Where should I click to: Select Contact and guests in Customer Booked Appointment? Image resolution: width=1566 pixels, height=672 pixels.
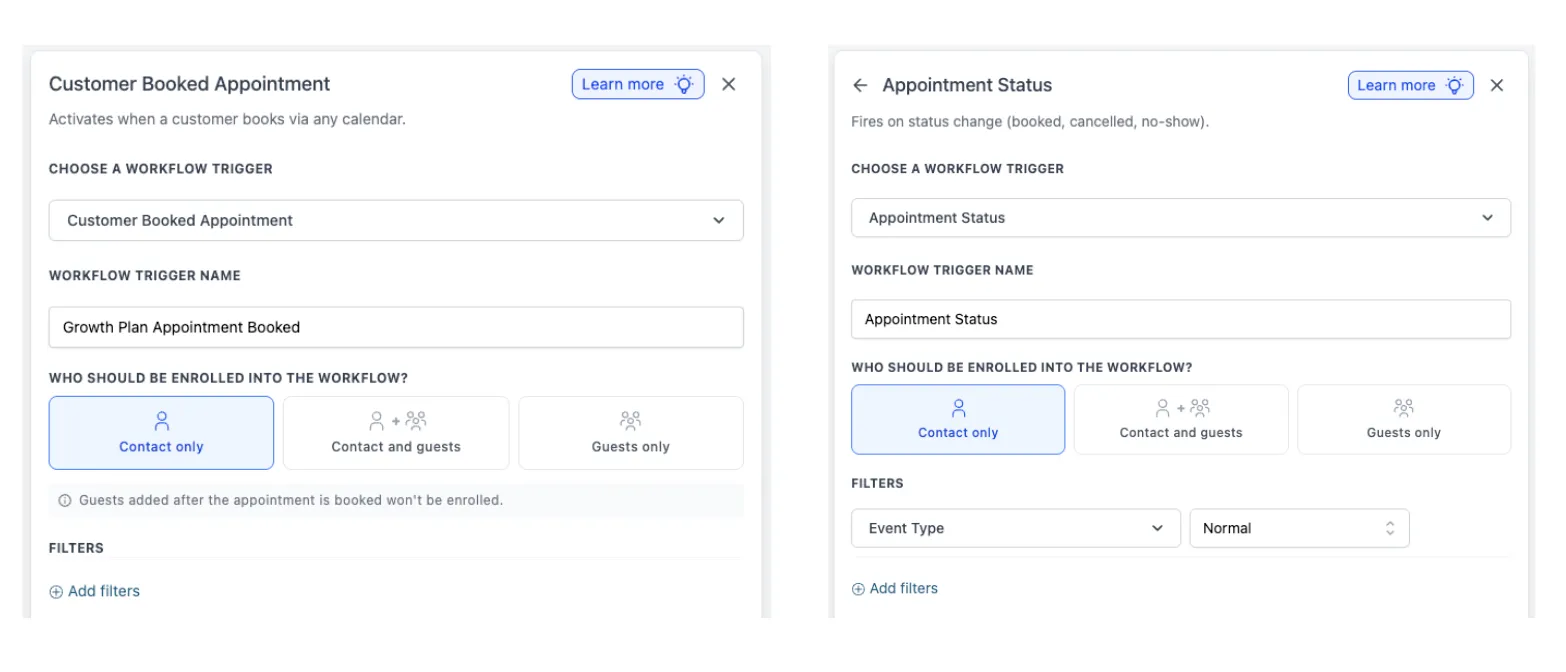[x=396, y=433]
